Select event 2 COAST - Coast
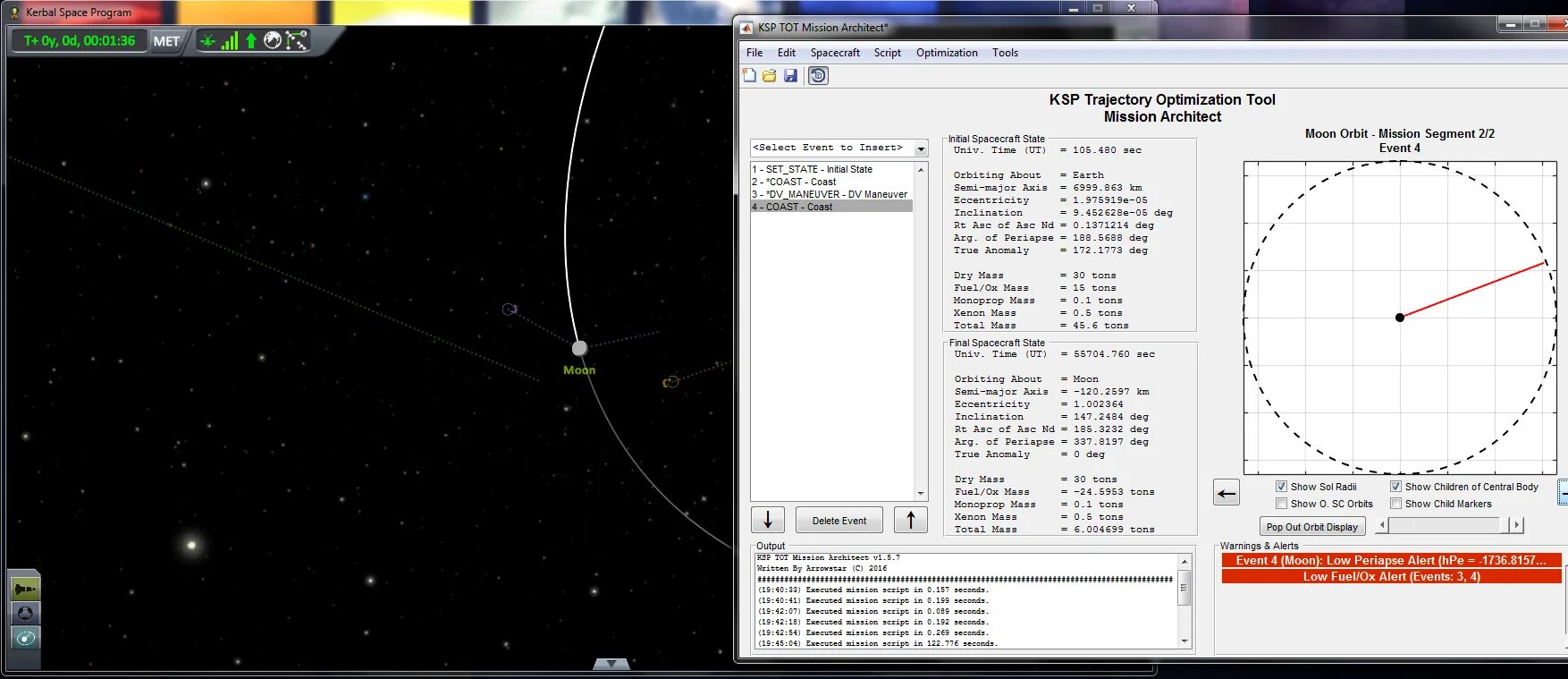1568x679 pixels. [x=831, y=182]
